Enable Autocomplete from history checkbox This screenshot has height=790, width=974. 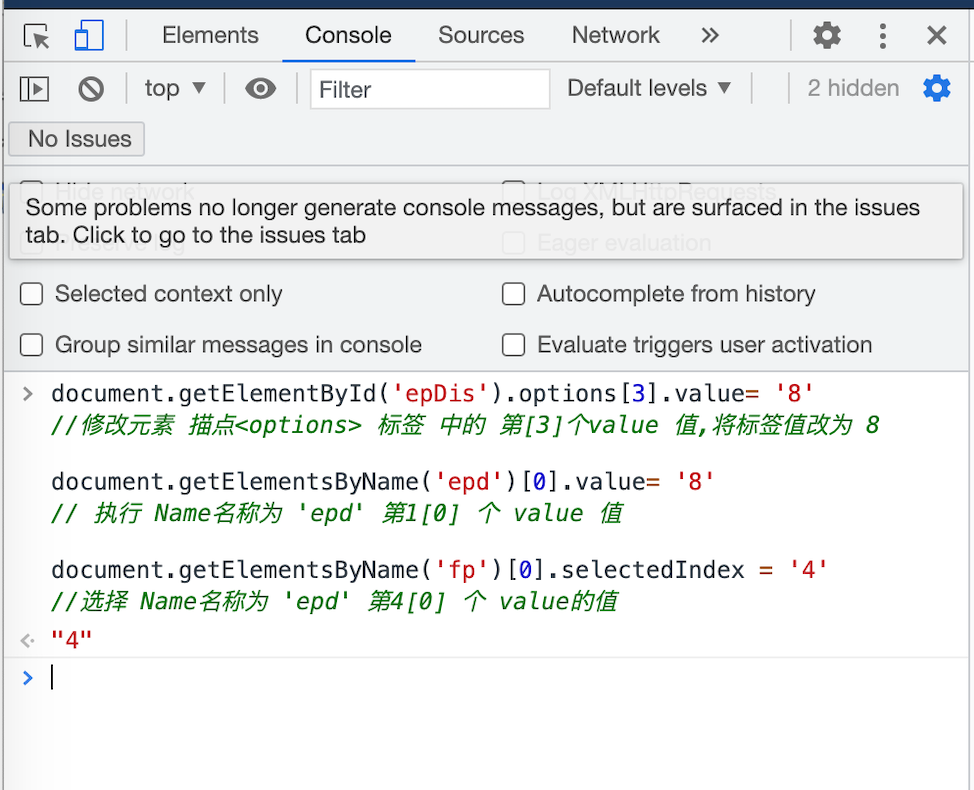click(513, 294)
